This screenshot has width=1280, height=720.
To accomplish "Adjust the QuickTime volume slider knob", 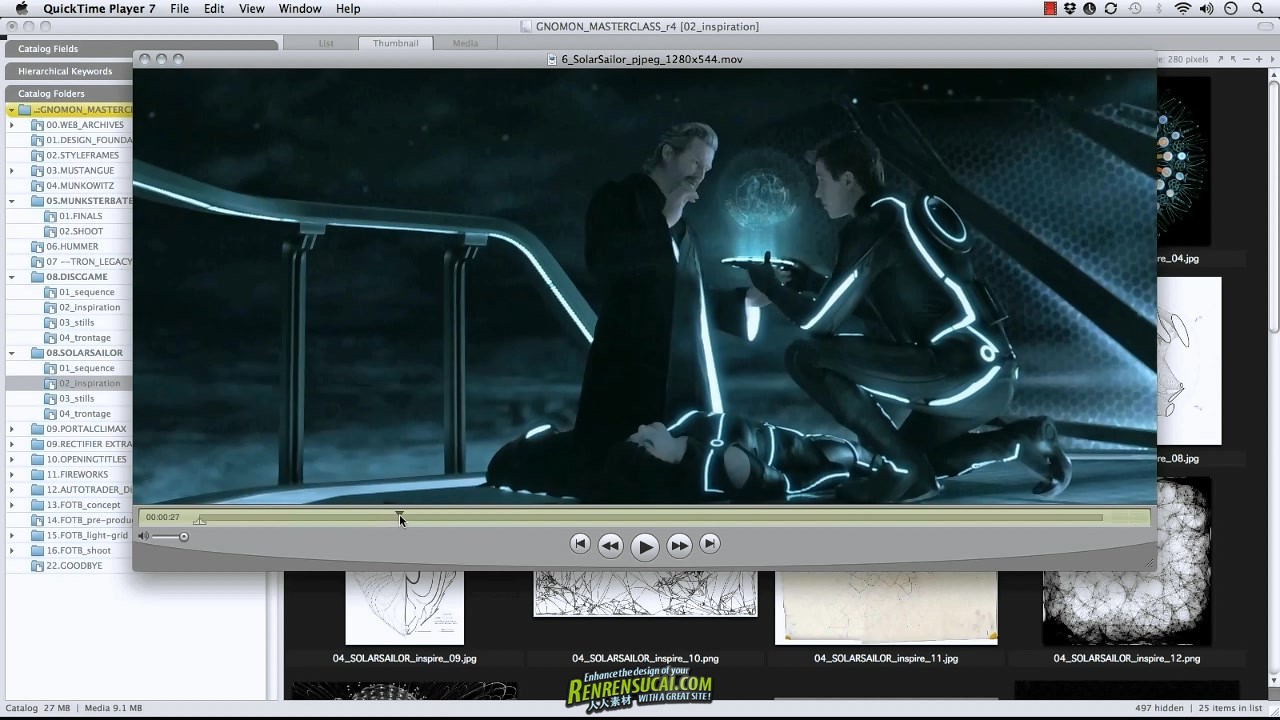I will coord(184,537).
